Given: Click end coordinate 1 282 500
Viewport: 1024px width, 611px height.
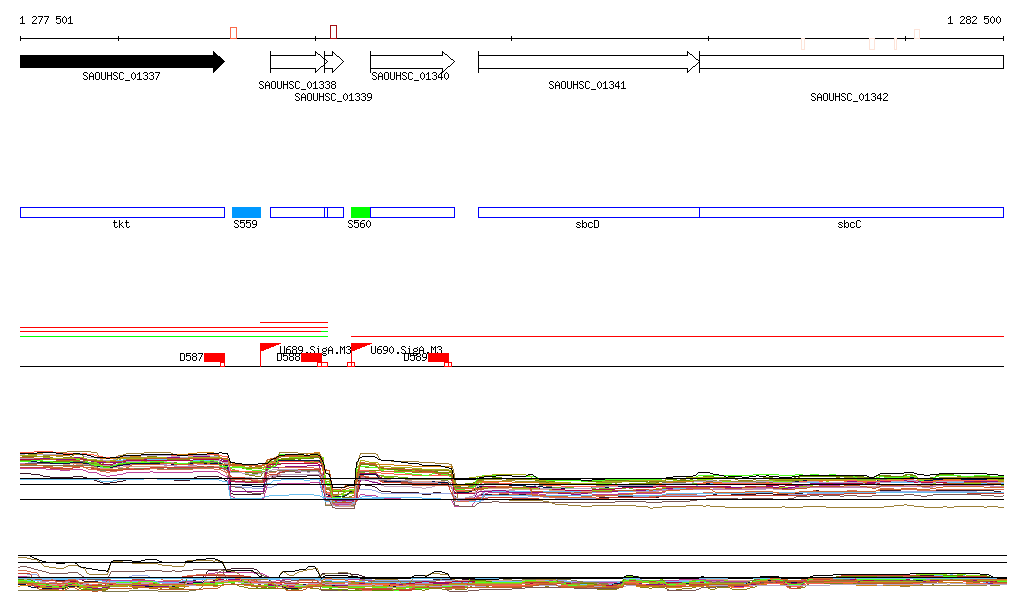Looking at the screenshot, I should tap(973, 20).
